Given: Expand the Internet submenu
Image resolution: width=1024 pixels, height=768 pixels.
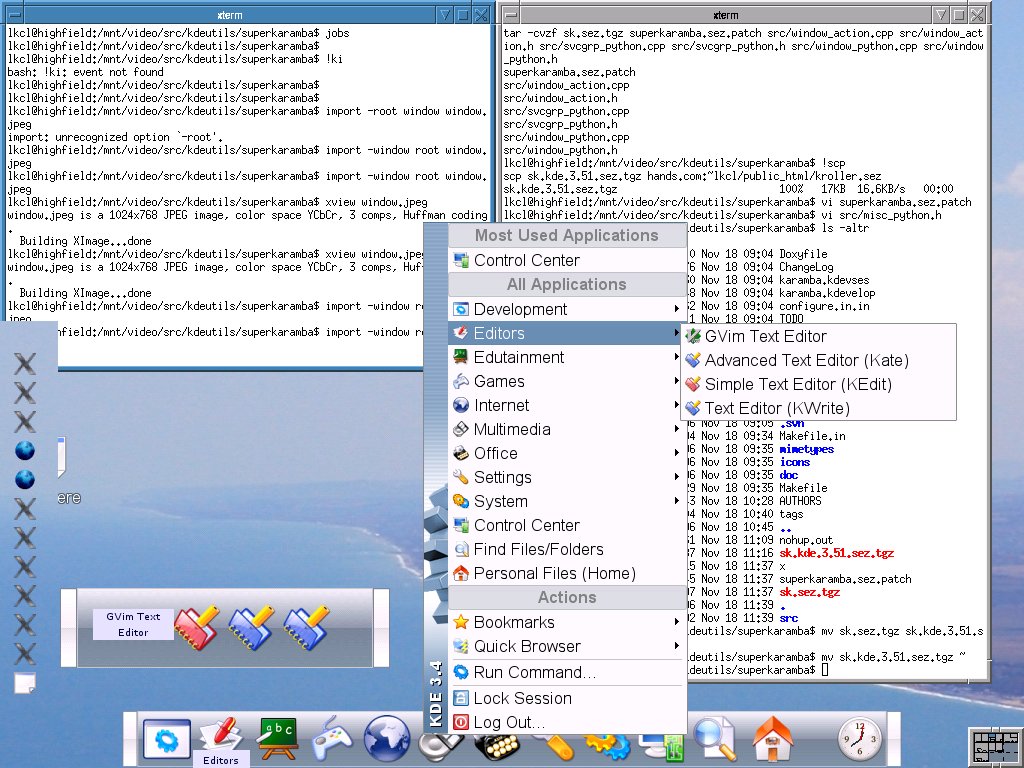Looking at the screenshot, I should coord(567,406).
